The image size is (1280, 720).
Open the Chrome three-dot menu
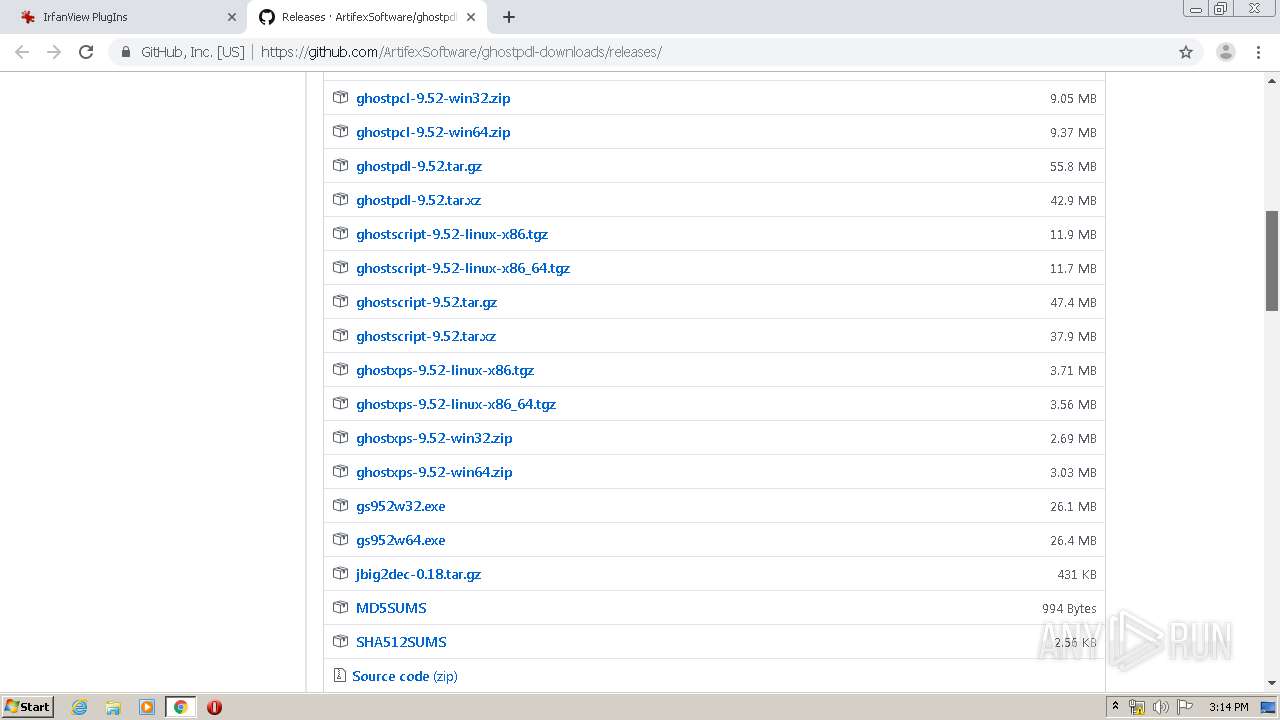1259,52
